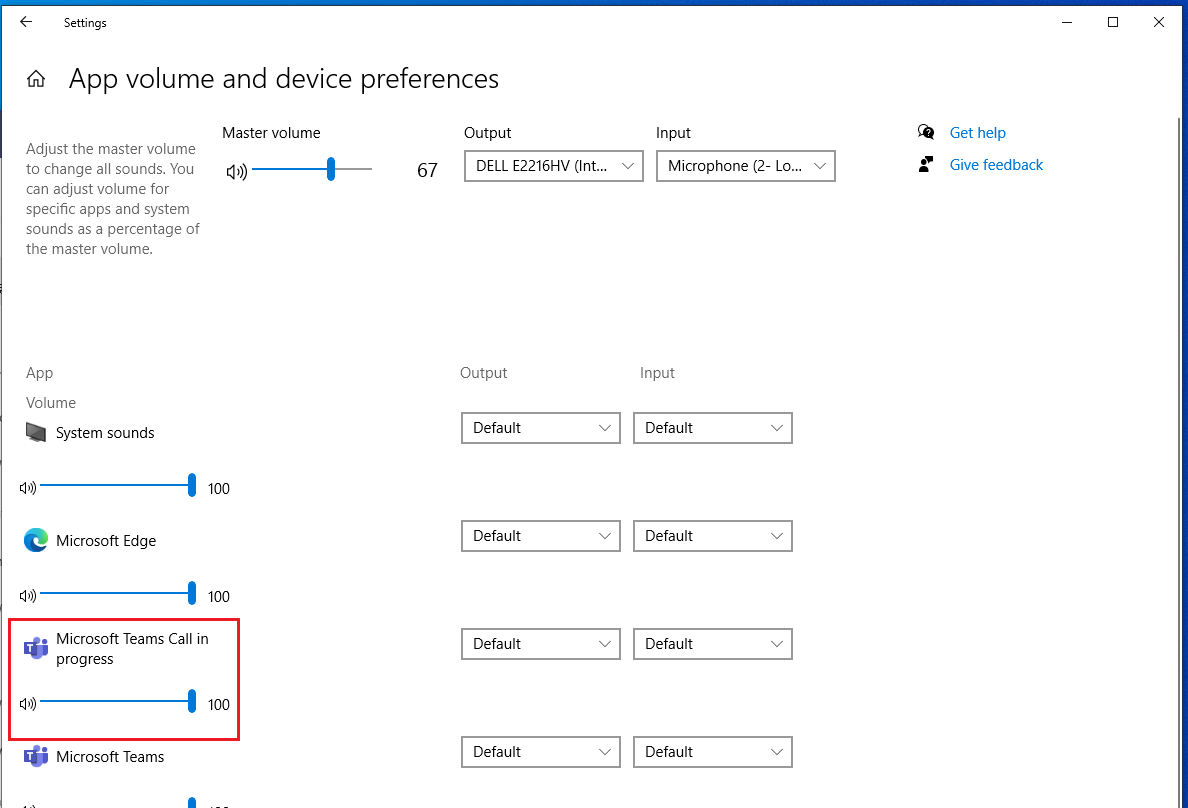The image size is (1188, 808).
Task: Click the Microsoft Edge volume value "100"
Action: 219,597
